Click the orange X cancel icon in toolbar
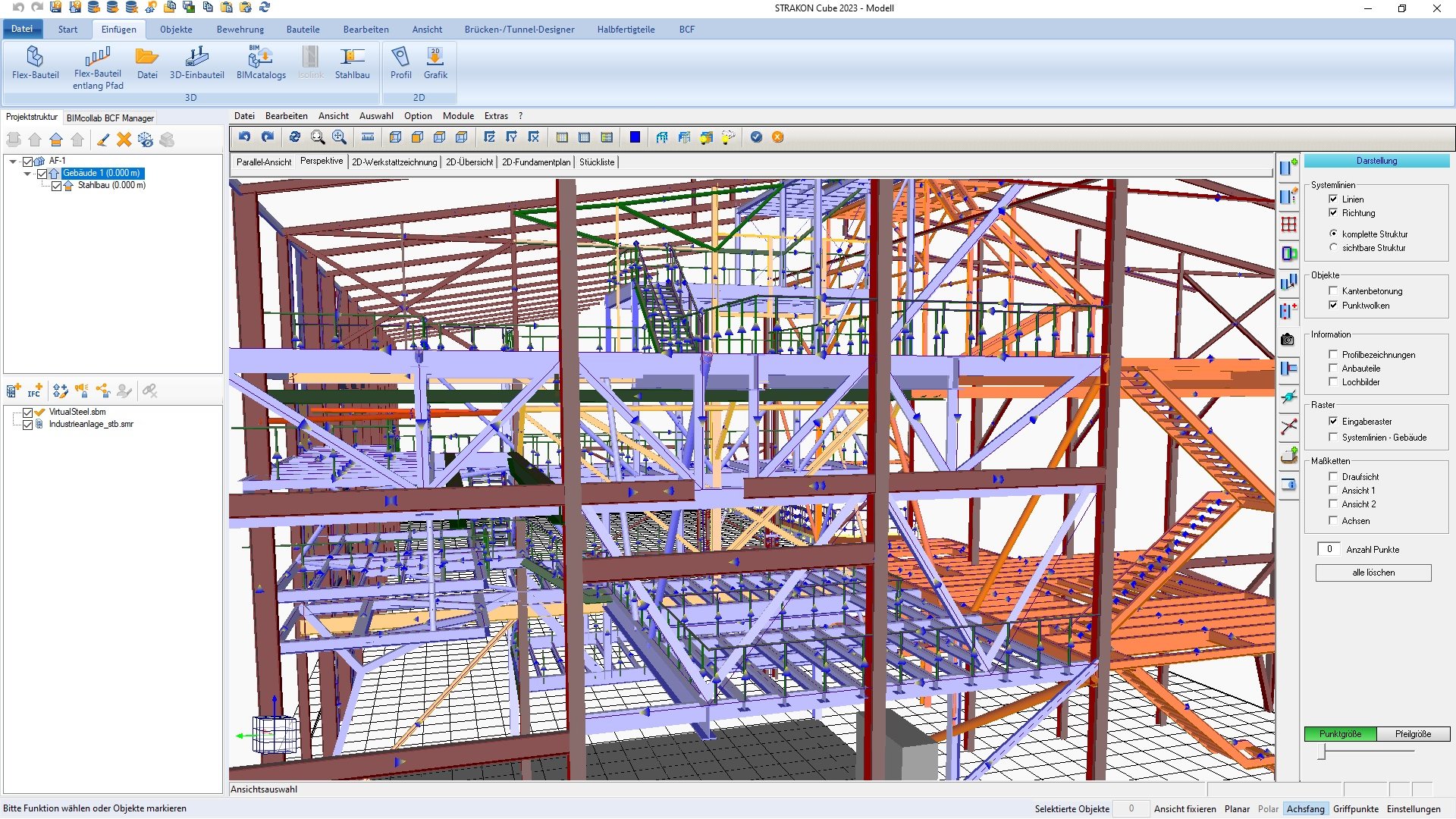The height and width of the screenshot is (819, 1456). click(777, 137)
